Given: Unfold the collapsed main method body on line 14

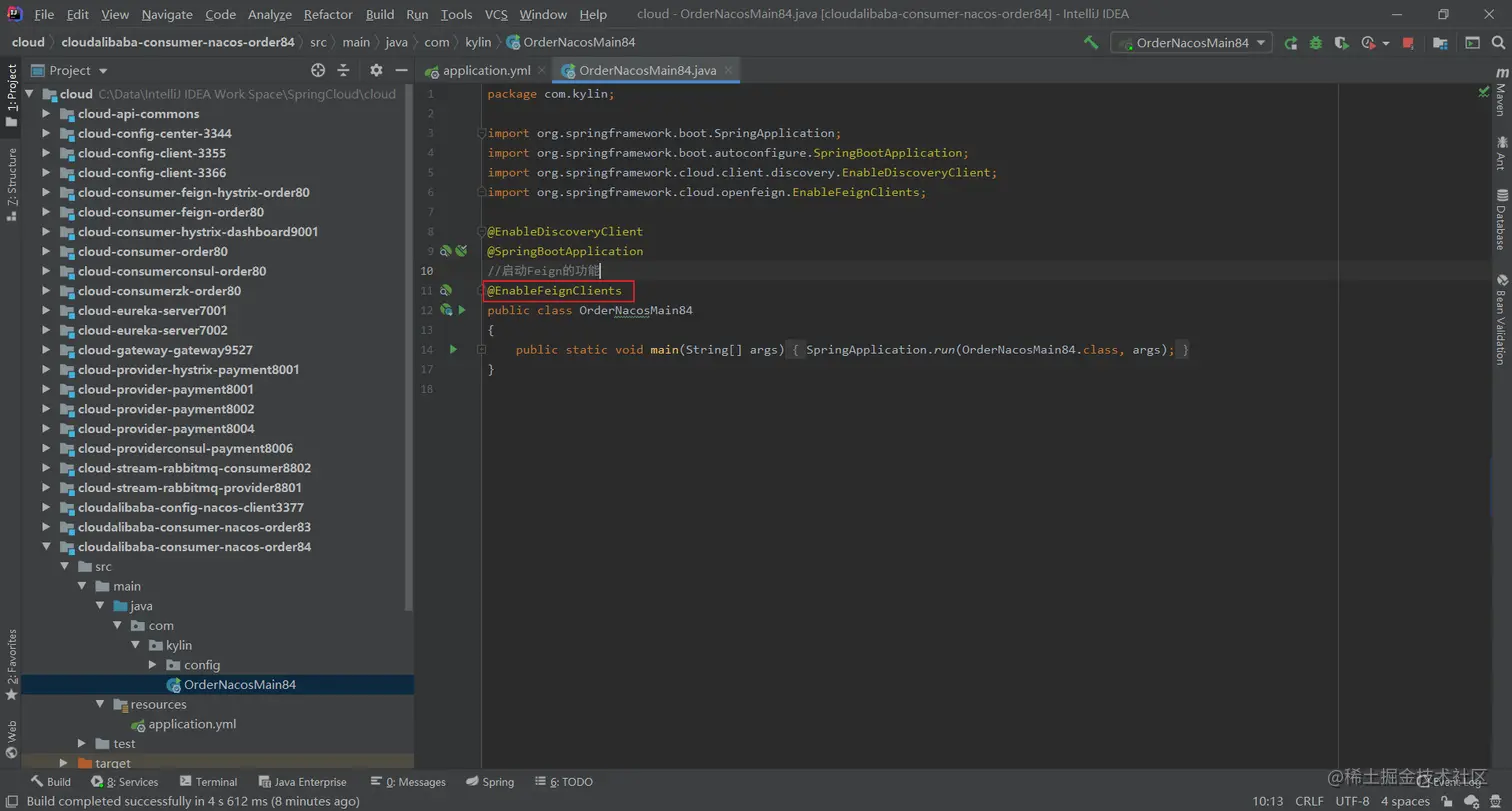Looking at the screenshot, I should click(x=481, y=349).
